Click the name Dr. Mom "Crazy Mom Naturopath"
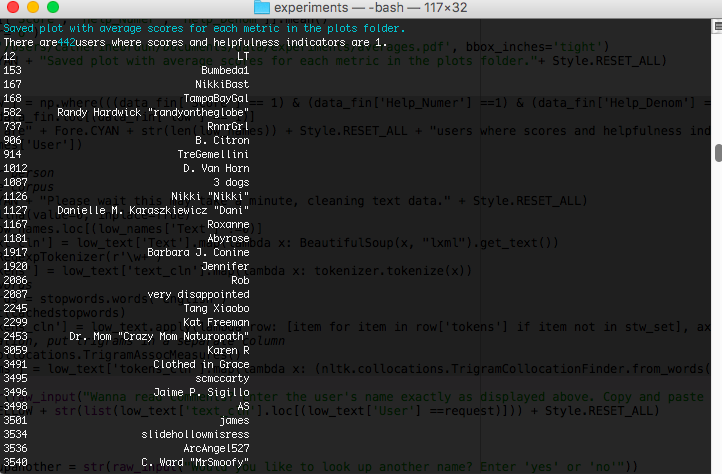This screenshot has width=722, height=474. [159, 336]
